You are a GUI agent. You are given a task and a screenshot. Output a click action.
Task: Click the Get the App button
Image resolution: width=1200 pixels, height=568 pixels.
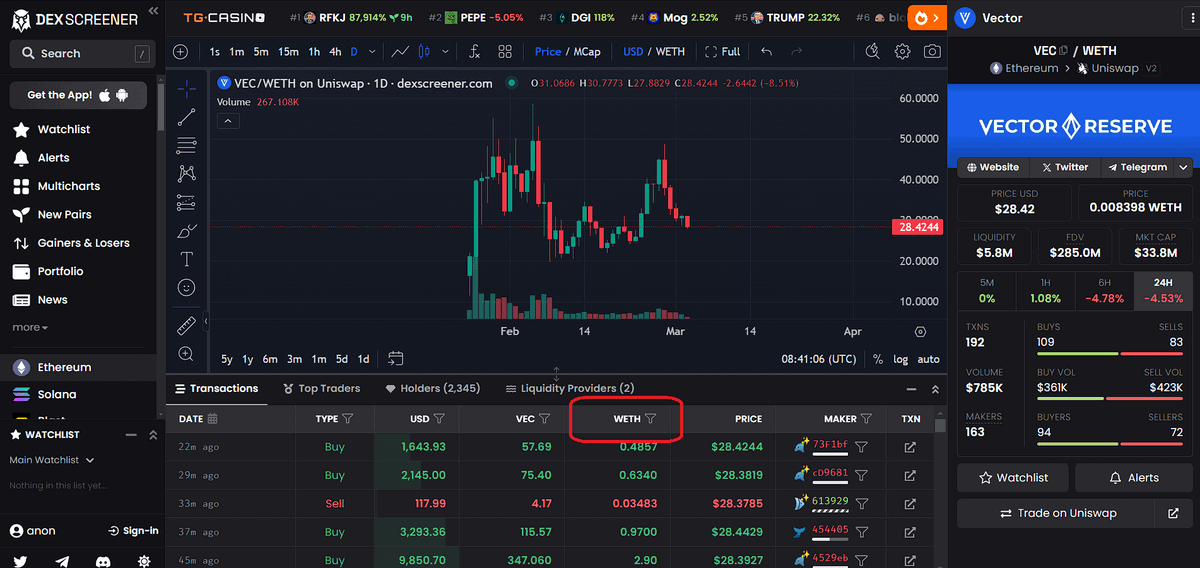(x=78, y=95)
